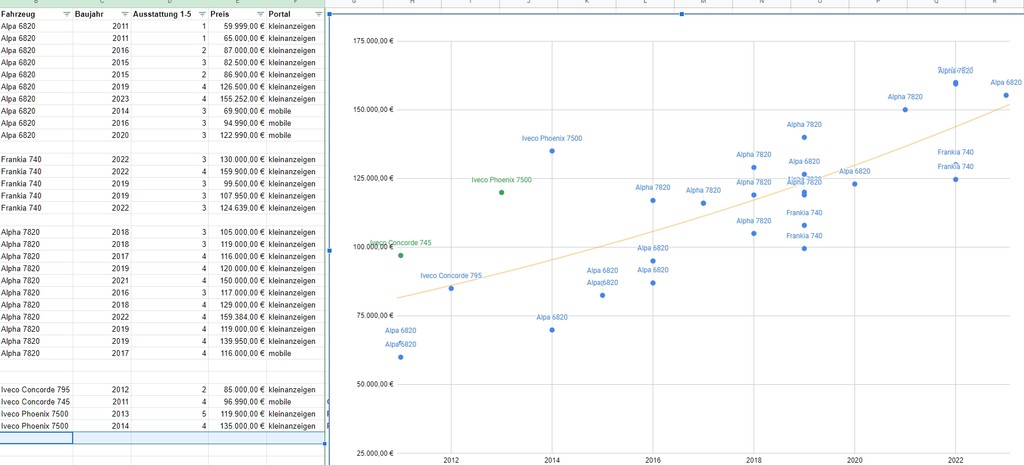
Task: Select the Preis header cell
Action: 238,14
